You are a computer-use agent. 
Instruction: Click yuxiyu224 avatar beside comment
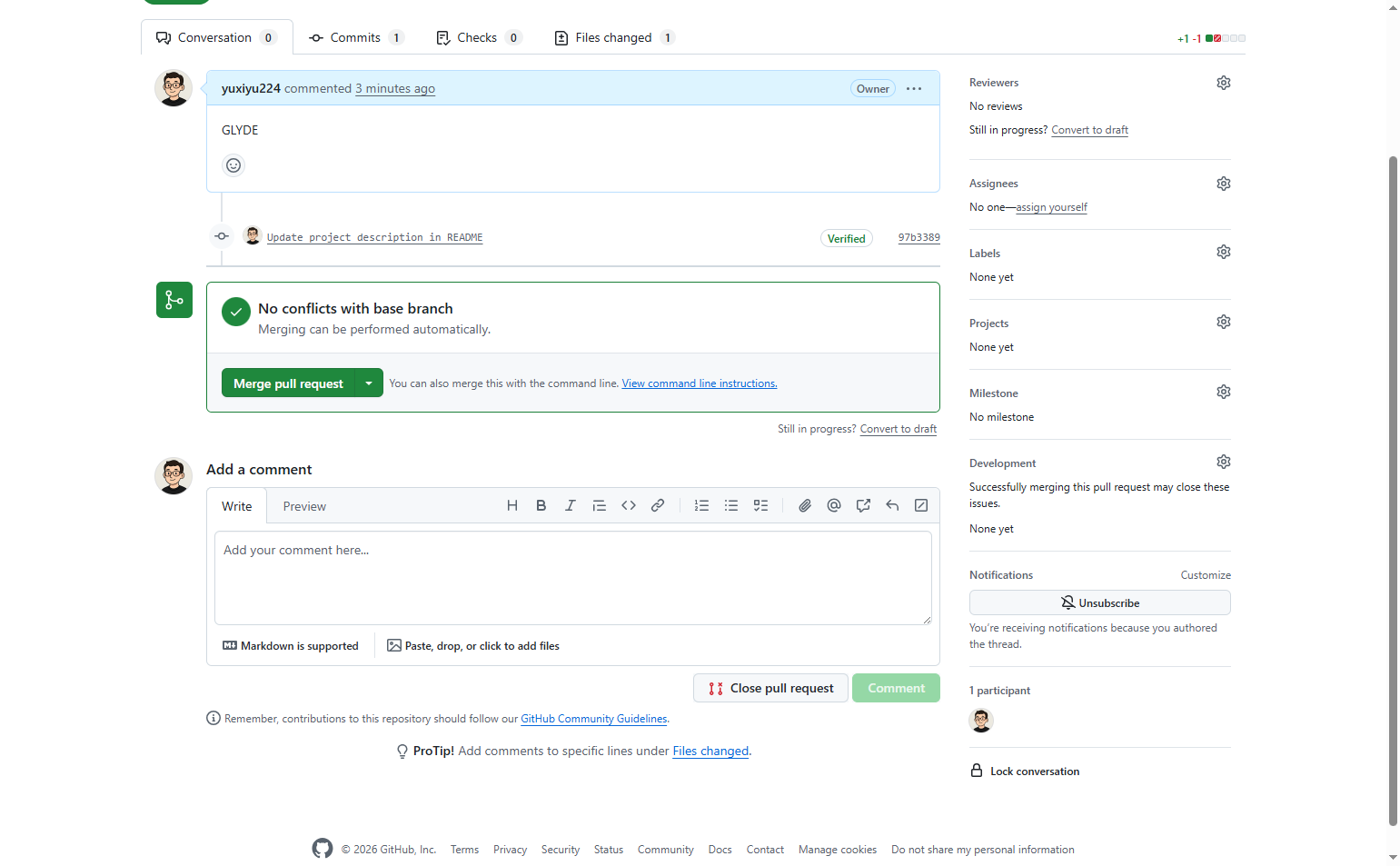[x=174, y=88]
